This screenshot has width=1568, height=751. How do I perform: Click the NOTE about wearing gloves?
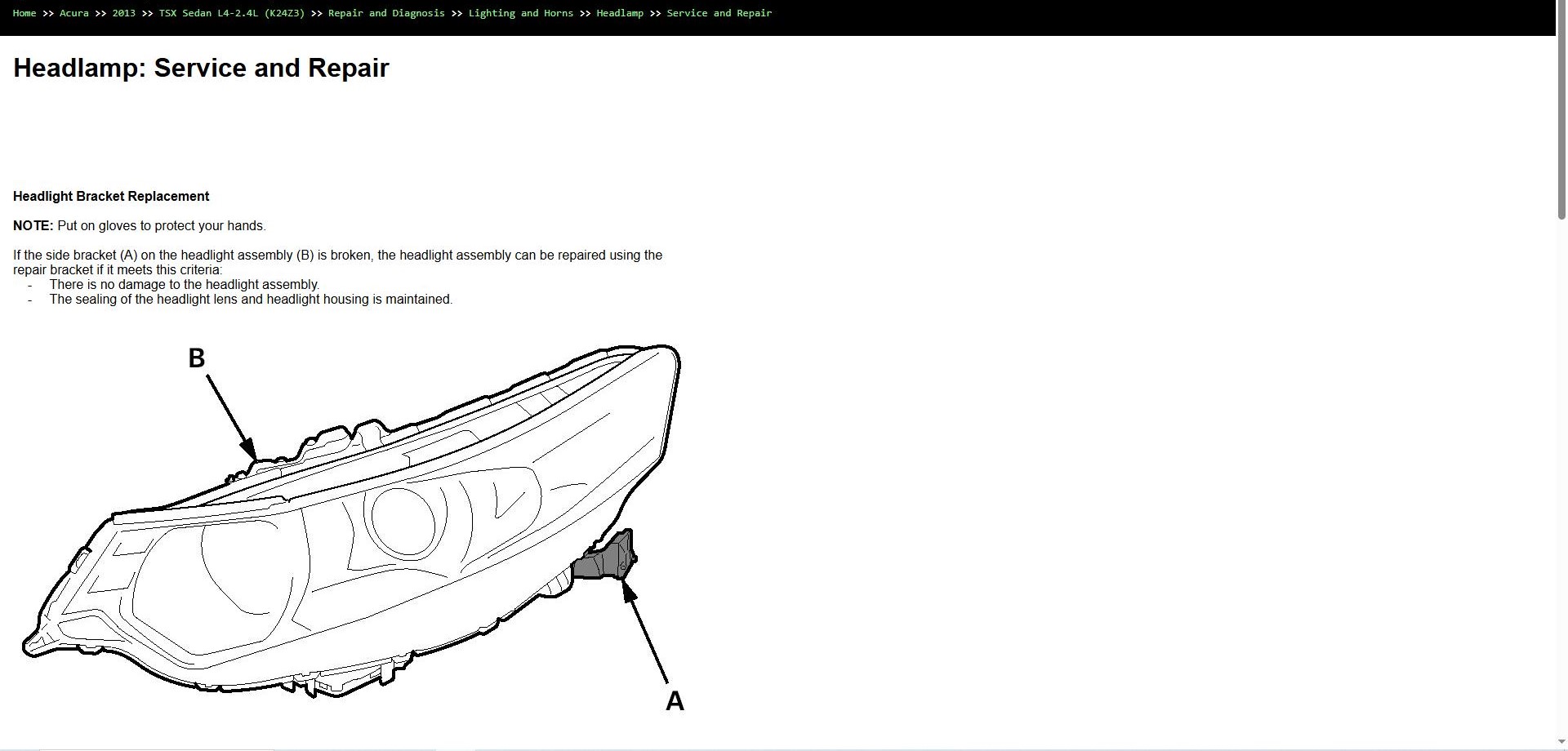tap(140, 226)
